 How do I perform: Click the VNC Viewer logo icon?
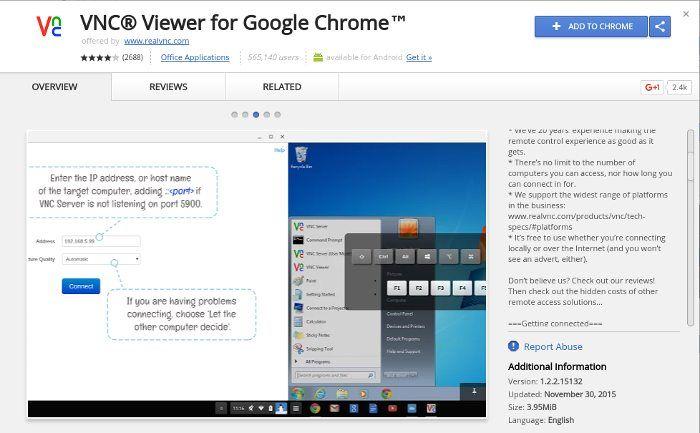[x=48, y=28]
